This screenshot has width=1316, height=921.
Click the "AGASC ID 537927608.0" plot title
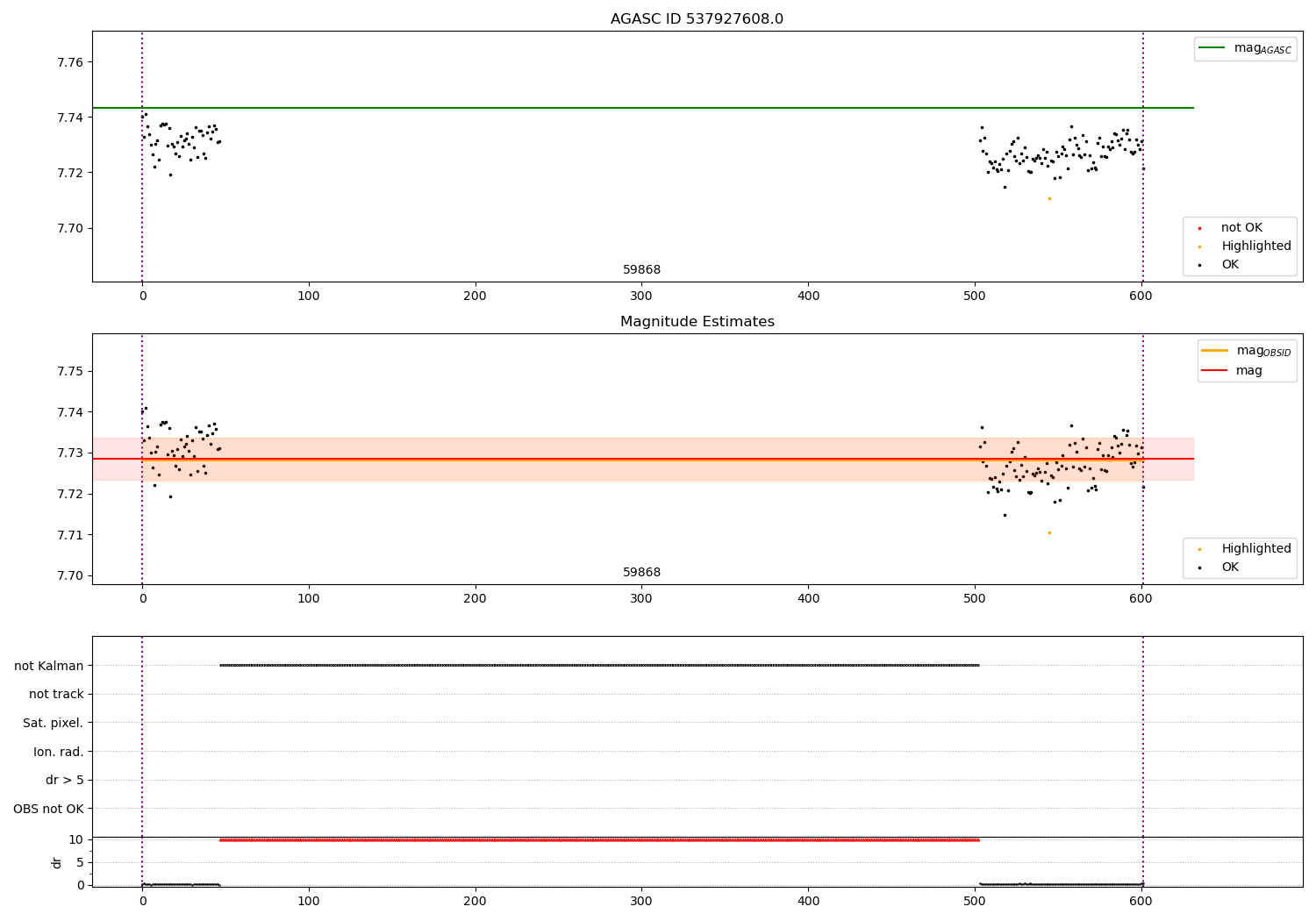pos(697,19)
